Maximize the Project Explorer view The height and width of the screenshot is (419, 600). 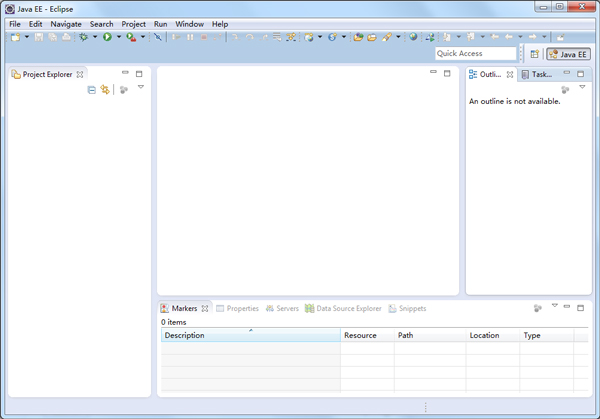pyautogui.click(x=139, y=73)
